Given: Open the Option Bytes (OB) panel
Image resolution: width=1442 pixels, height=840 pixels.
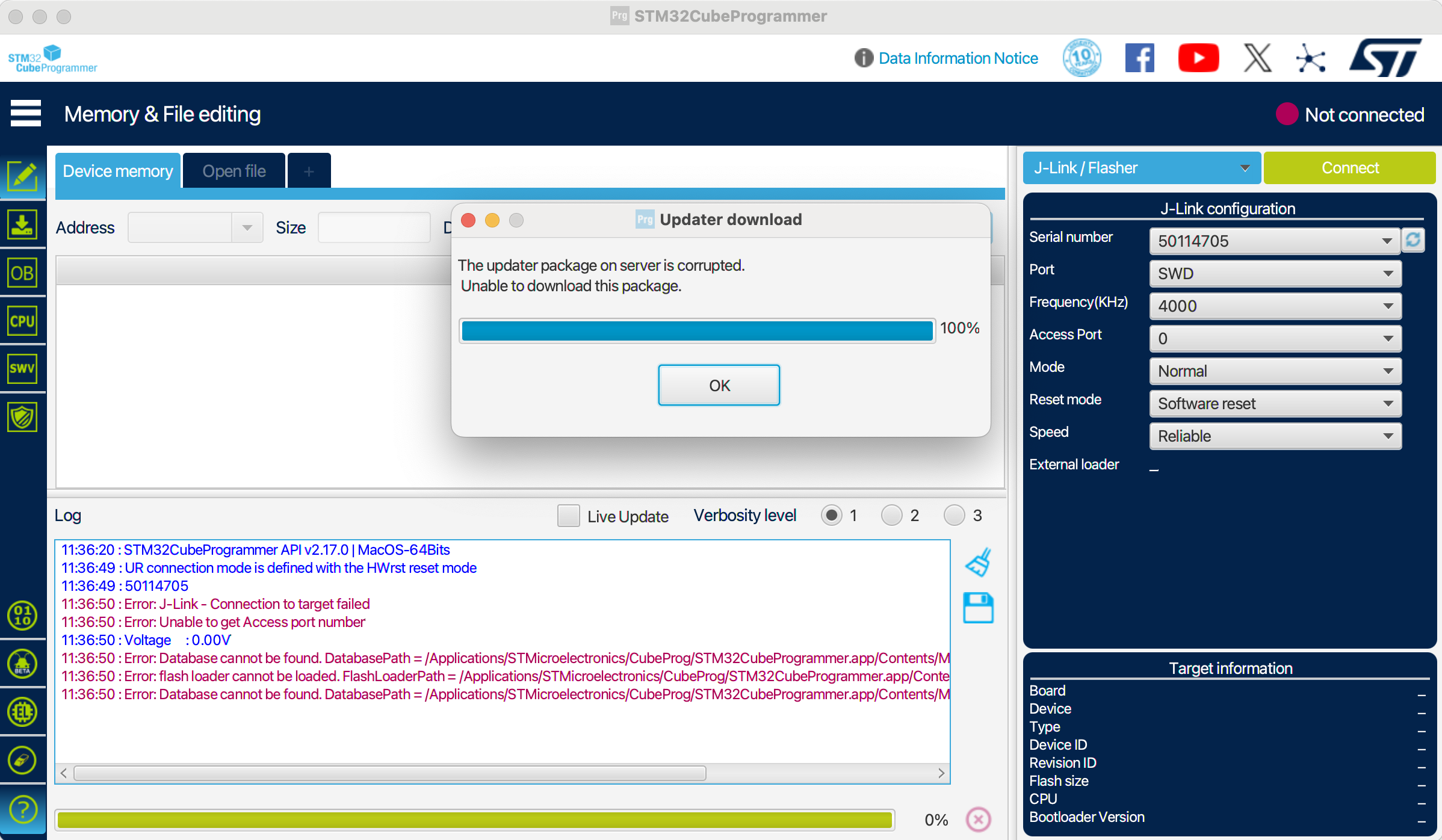Looking at the screenshot, I should [x=22, y=273].
